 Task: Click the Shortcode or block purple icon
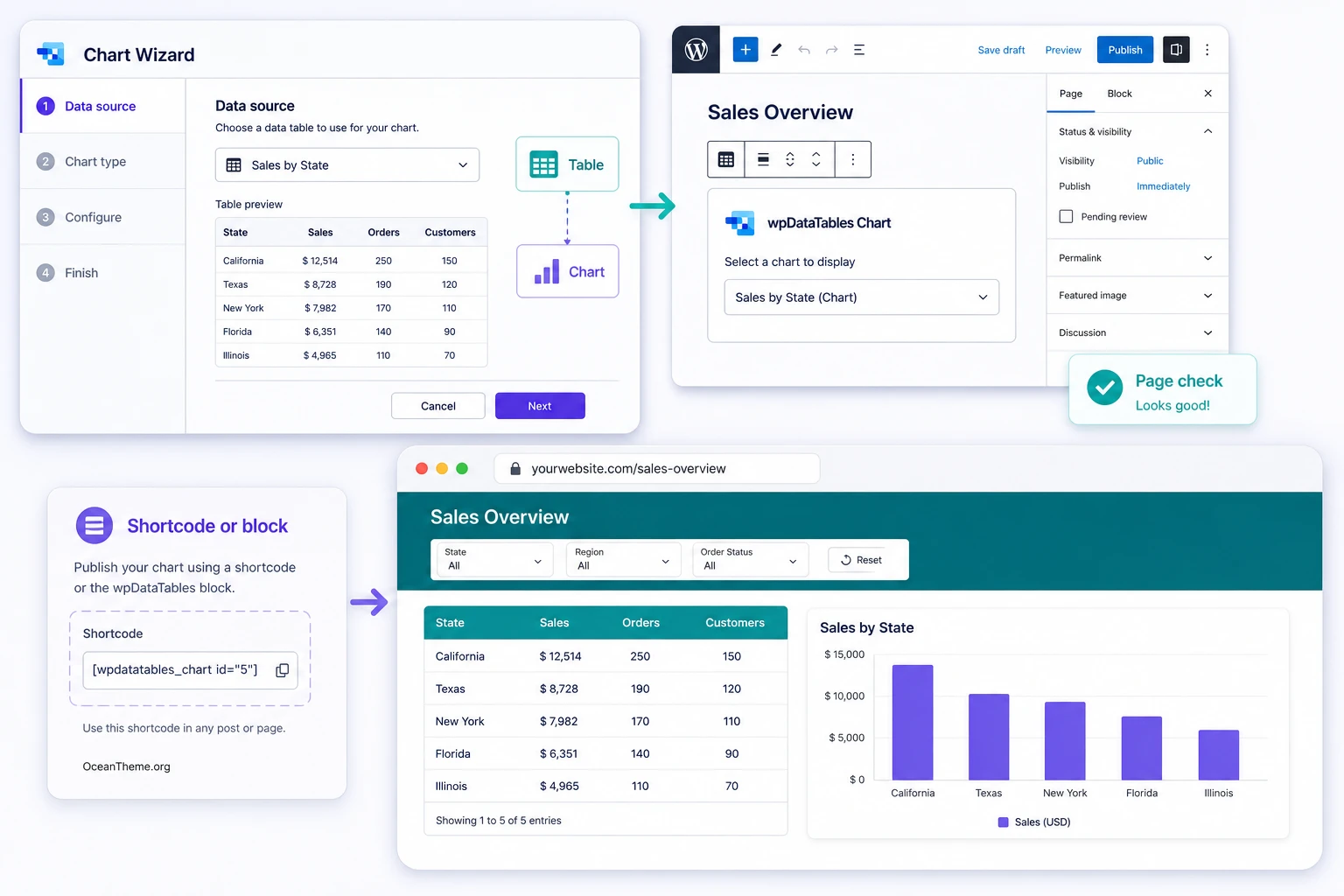click(x=94, y=526)
